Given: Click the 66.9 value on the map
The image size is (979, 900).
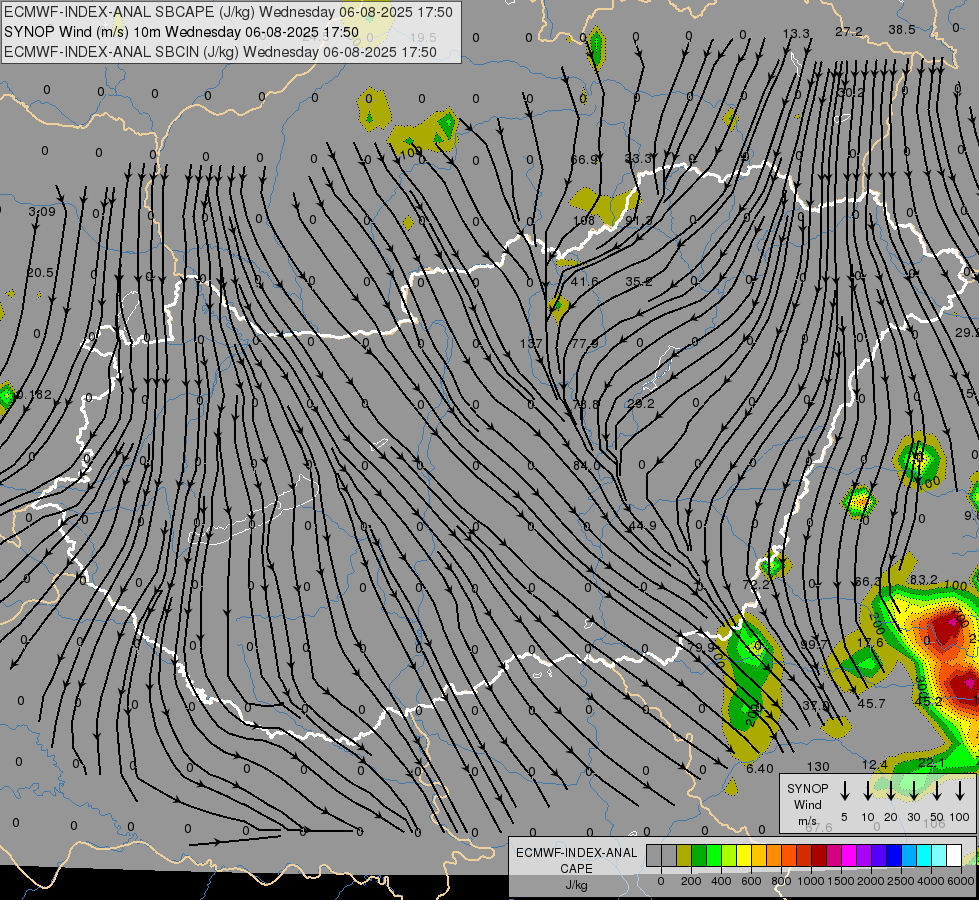Looking at the screenshot, I should (x=584, y=160).
